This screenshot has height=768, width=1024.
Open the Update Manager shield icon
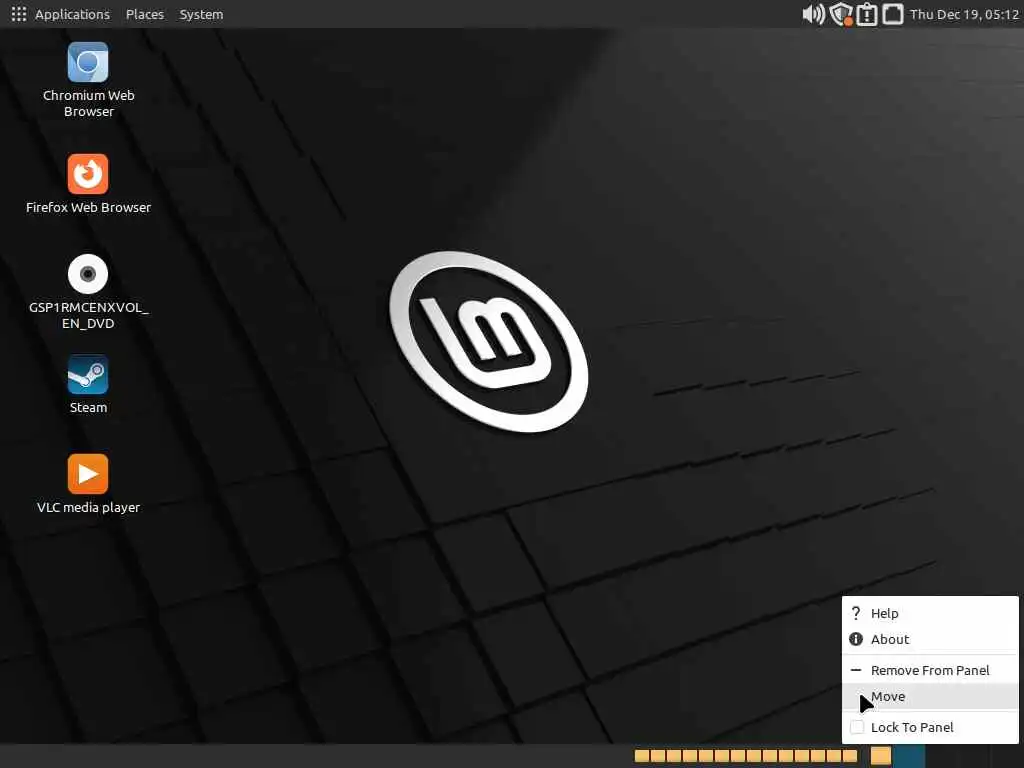[841, 14]
